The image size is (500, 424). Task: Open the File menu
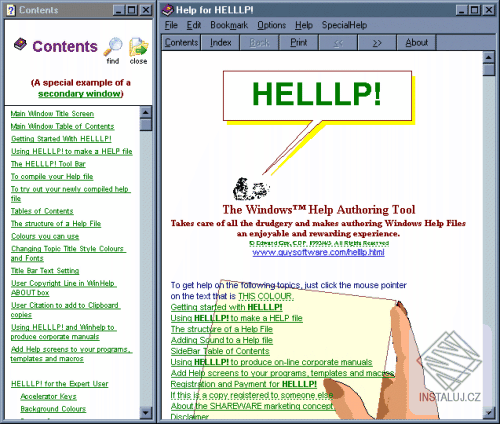(x=171, y=25)
